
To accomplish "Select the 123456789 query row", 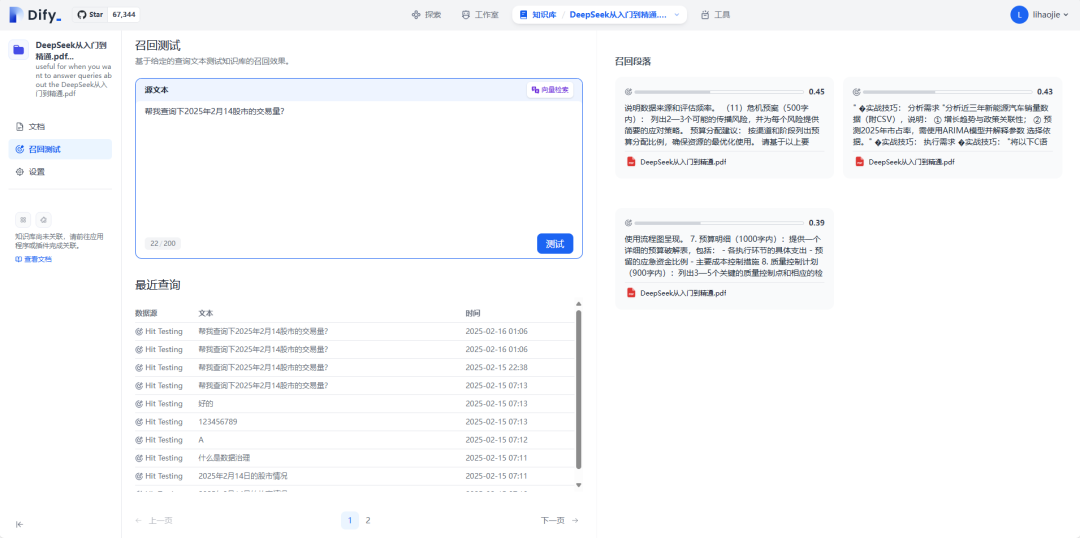I will [355, 422].
